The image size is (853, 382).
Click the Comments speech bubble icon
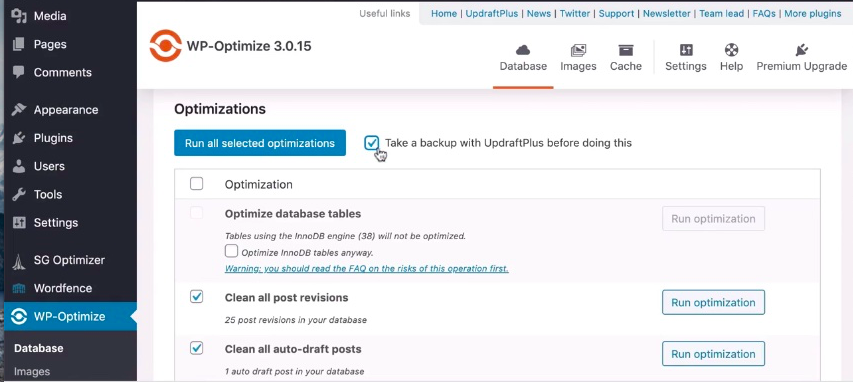tap(19, 72)
